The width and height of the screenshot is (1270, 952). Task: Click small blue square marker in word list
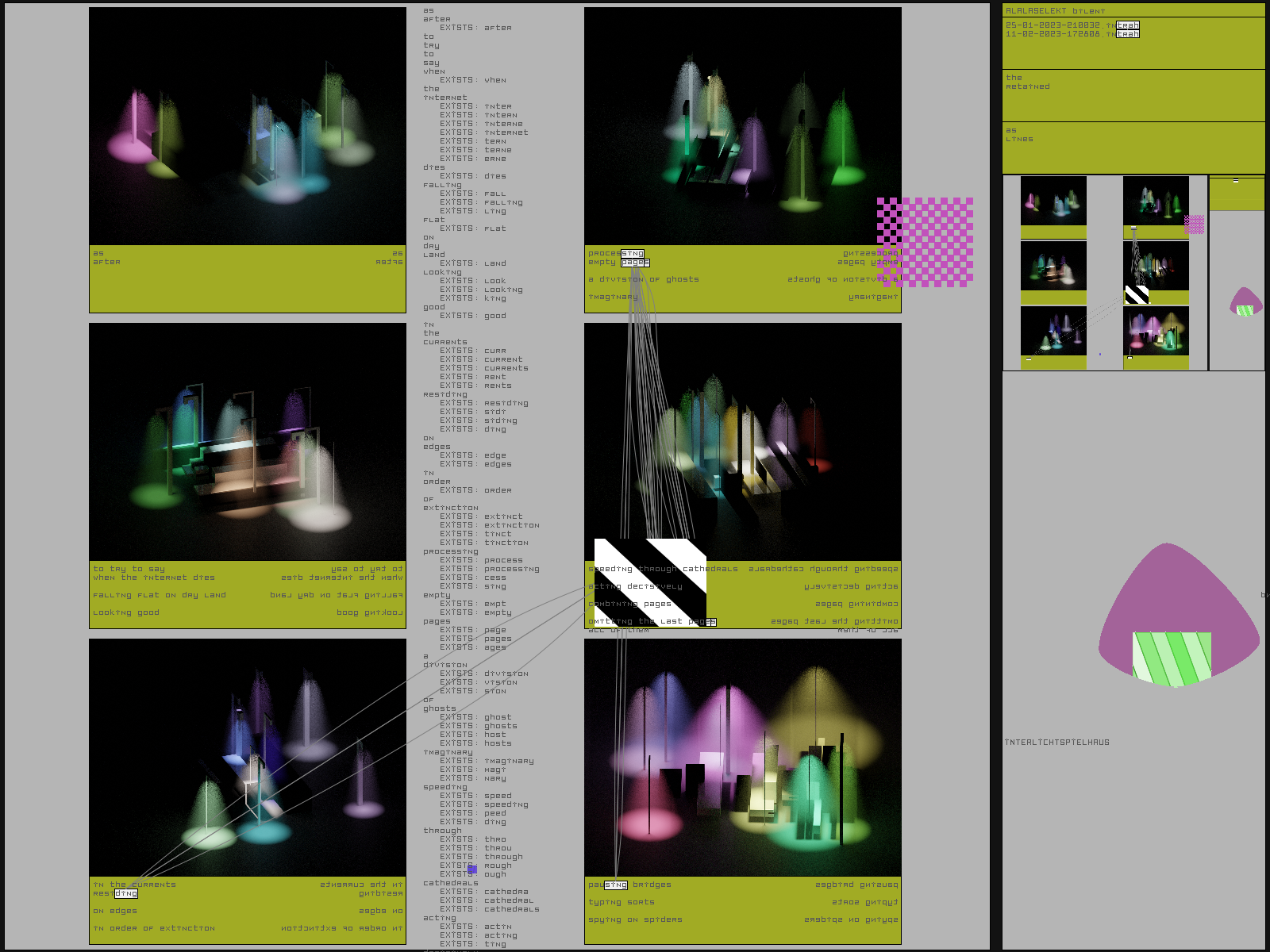click(472, 869)
